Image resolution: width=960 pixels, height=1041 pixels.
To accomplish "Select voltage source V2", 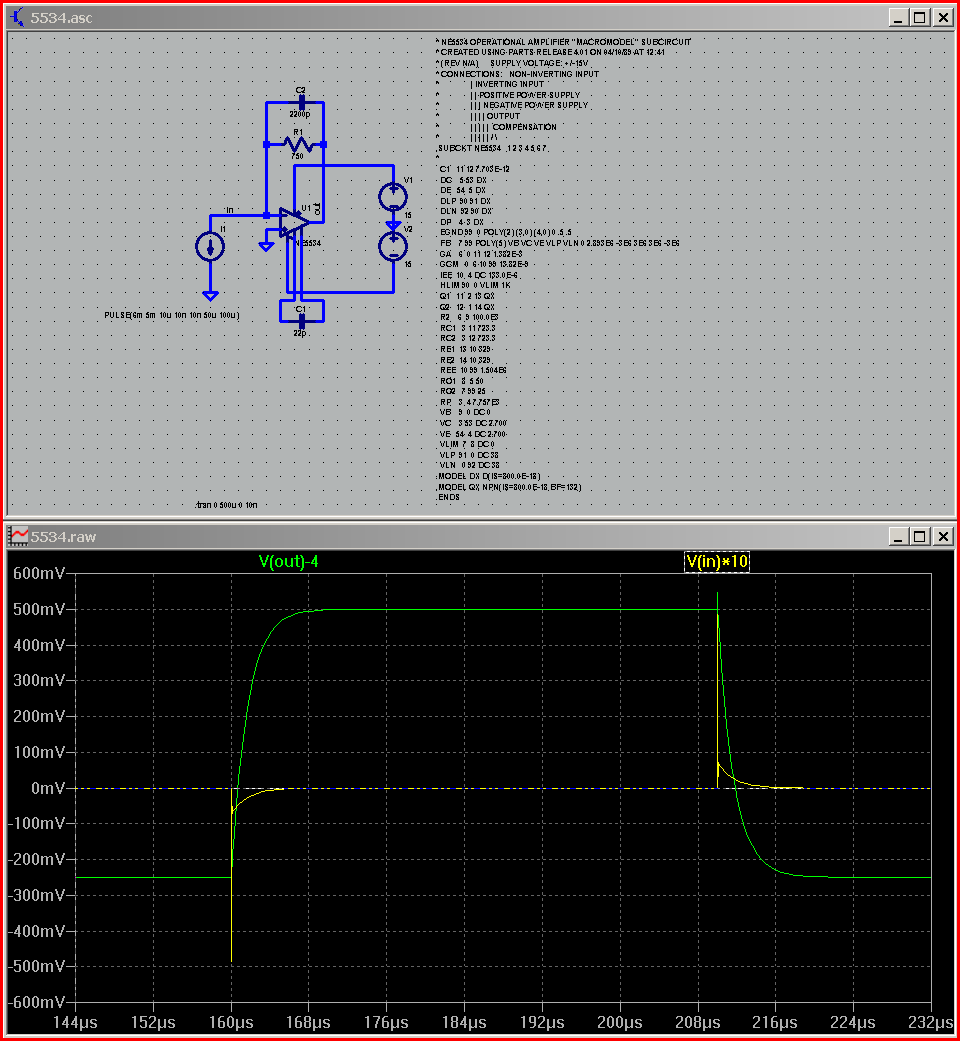I will (393, 246).
